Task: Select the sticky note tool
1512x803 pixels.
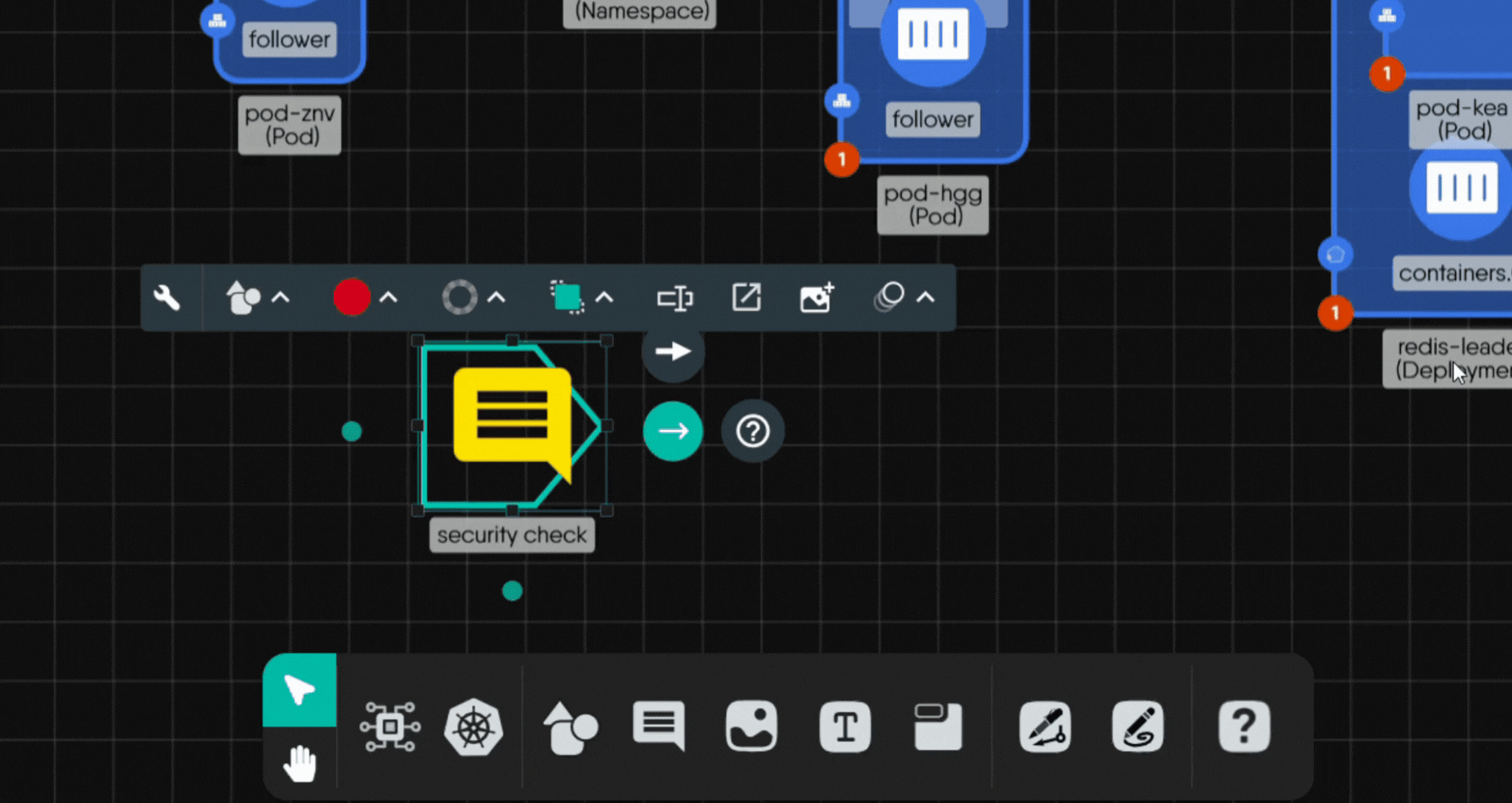Action: [x=937, y=727]
